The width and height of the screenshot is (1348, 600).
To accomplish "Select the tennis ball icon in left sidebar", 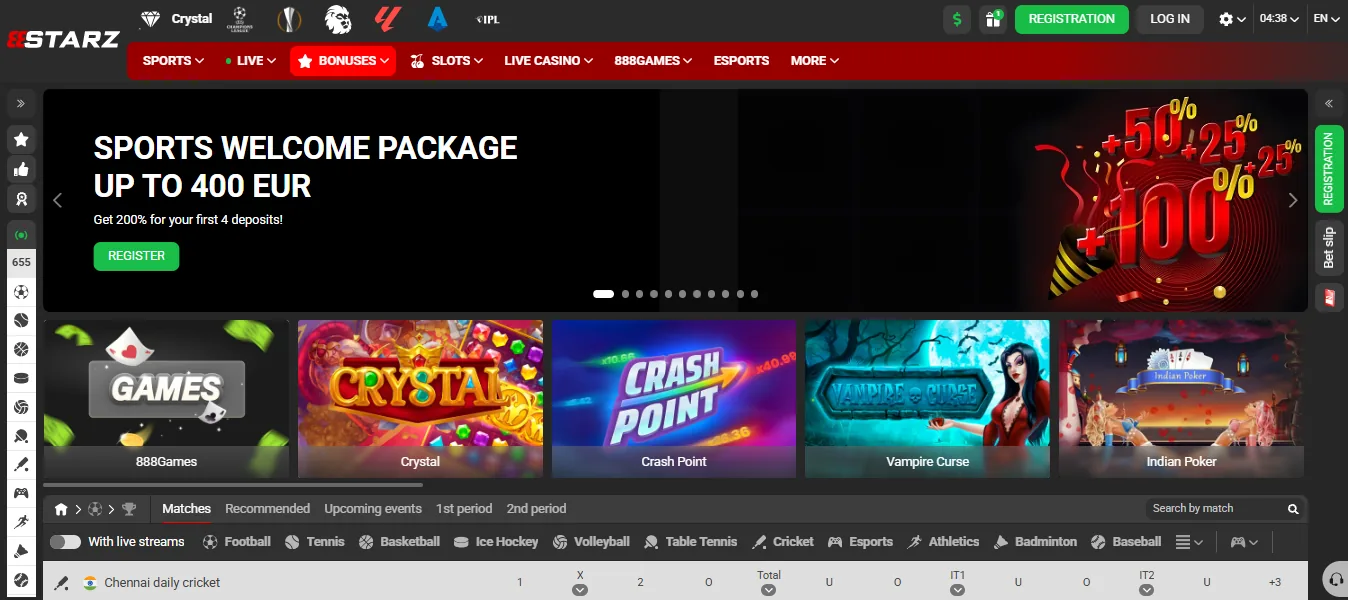I will tap(21, 321).
